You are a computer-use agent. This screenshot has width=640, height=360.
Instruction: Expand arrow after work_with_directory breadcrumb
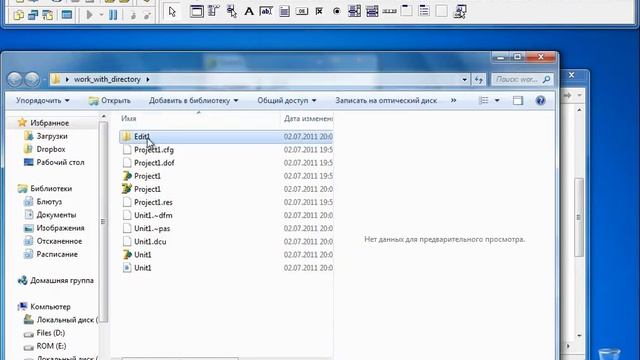(x=148, y=79)
